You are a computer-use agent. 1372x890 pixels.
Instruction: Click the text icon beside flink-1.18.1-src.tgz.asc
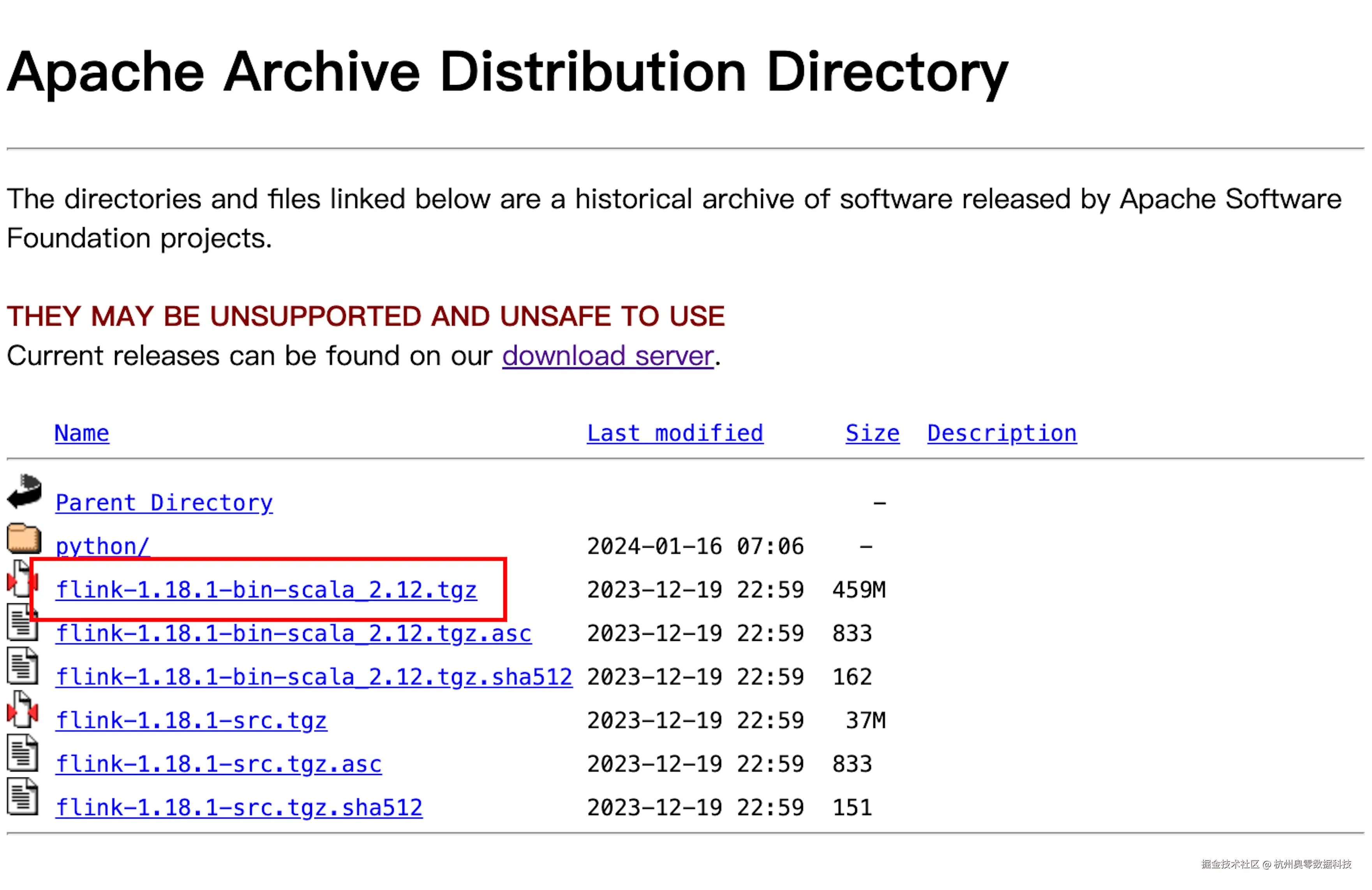pos(23,753)
